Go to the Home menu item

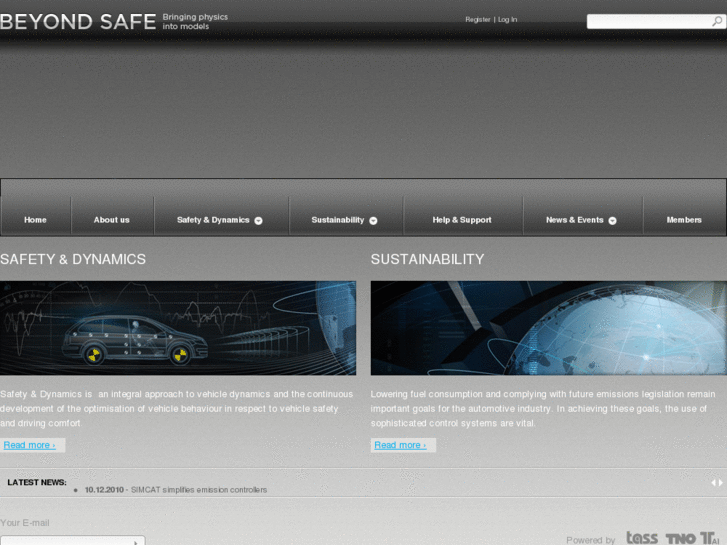click(x=35, y=220)
